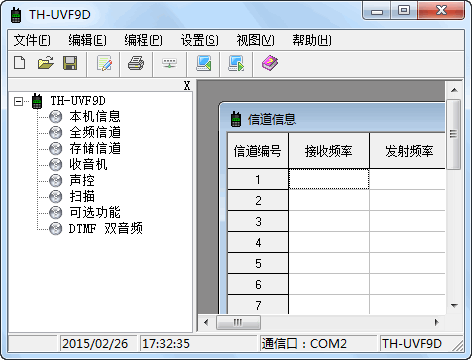Select channel row header 6
Screen dimensions: 472x360
[x=258, y=284]
